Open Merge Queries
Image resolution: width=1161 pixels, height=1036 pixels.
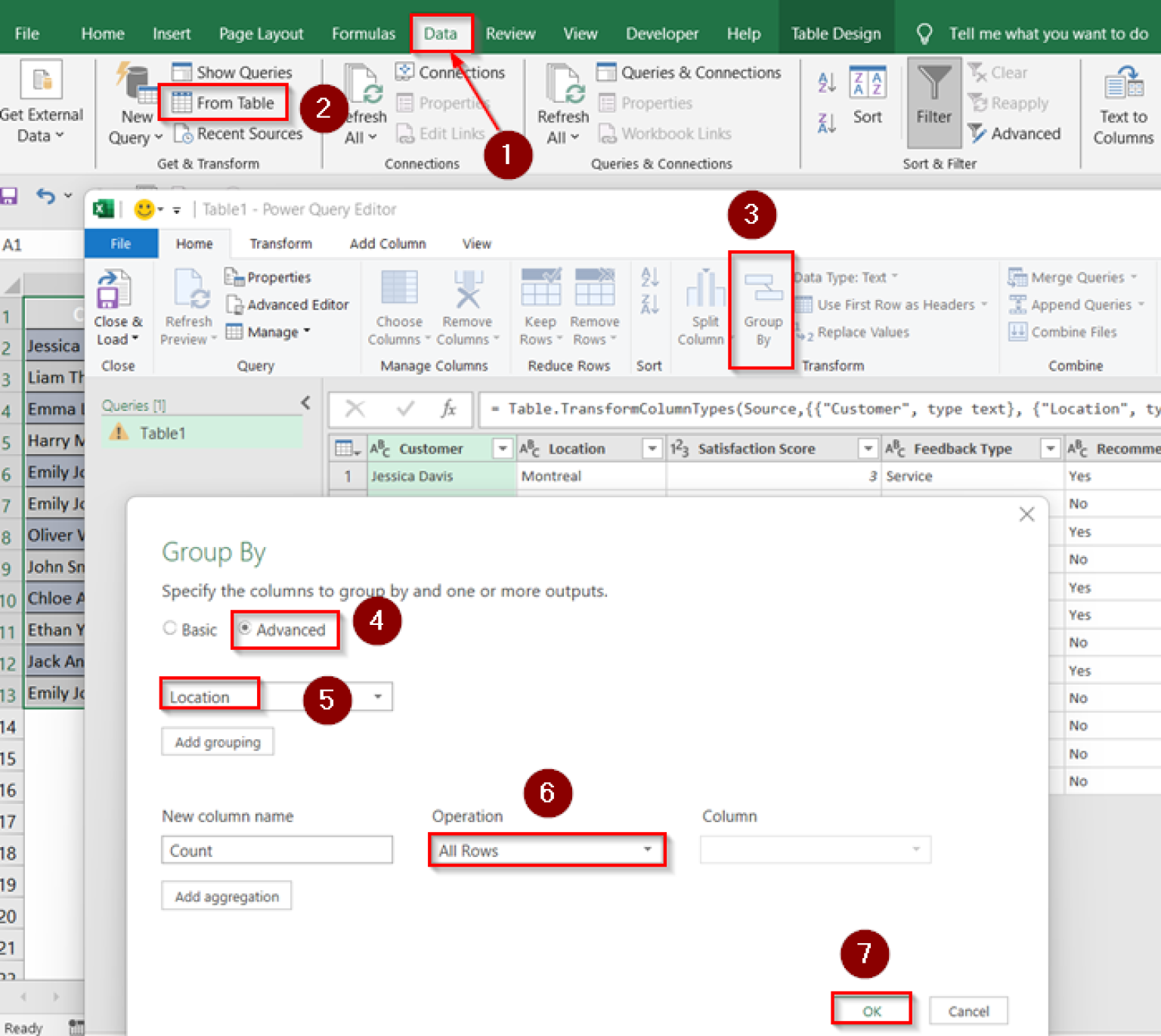(x=1076, y=277)
